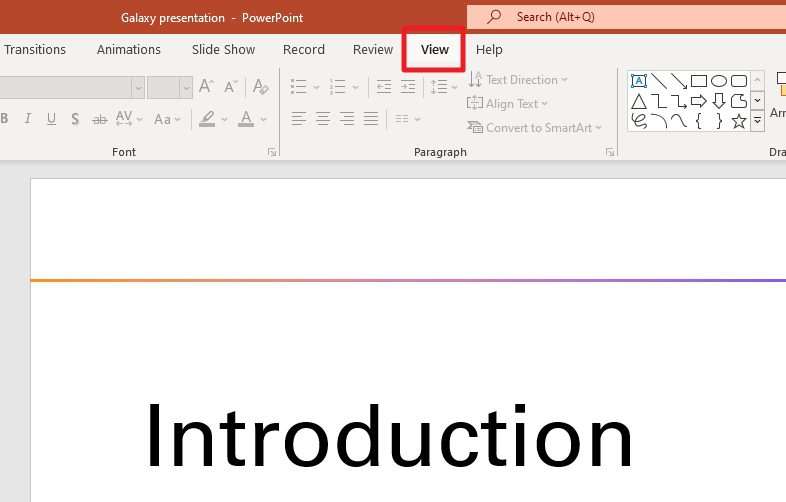This screenshot has width=786, height=502.
Task: Justify text alignment
Action: (371, 119)
